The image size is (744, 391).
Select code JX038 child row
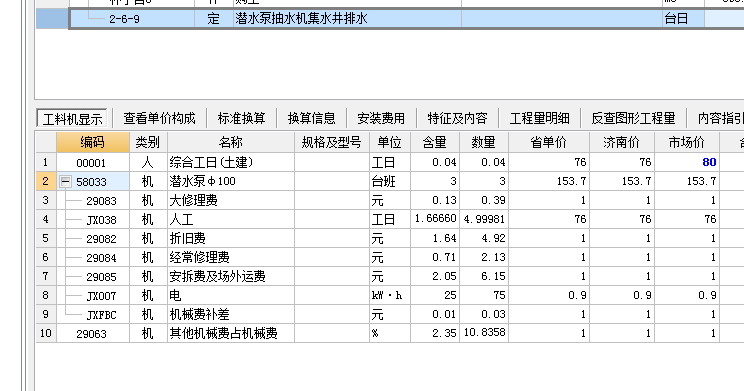(x=101, y=220)
